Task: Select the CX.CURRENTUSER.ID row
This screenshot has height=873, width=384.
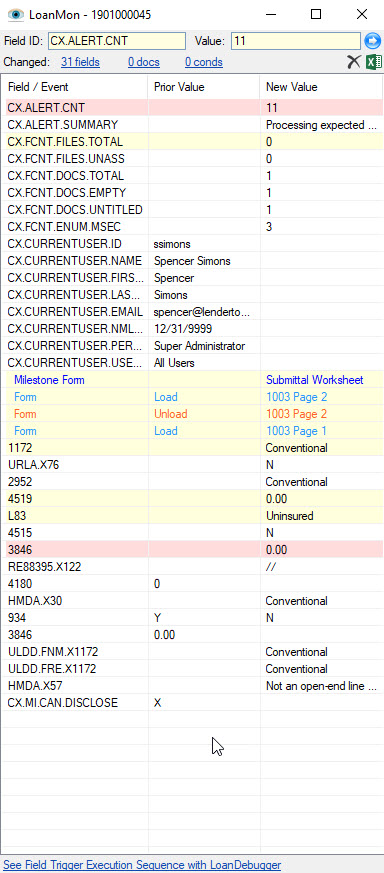Action: pyautogui.click(x=192, y=244)
